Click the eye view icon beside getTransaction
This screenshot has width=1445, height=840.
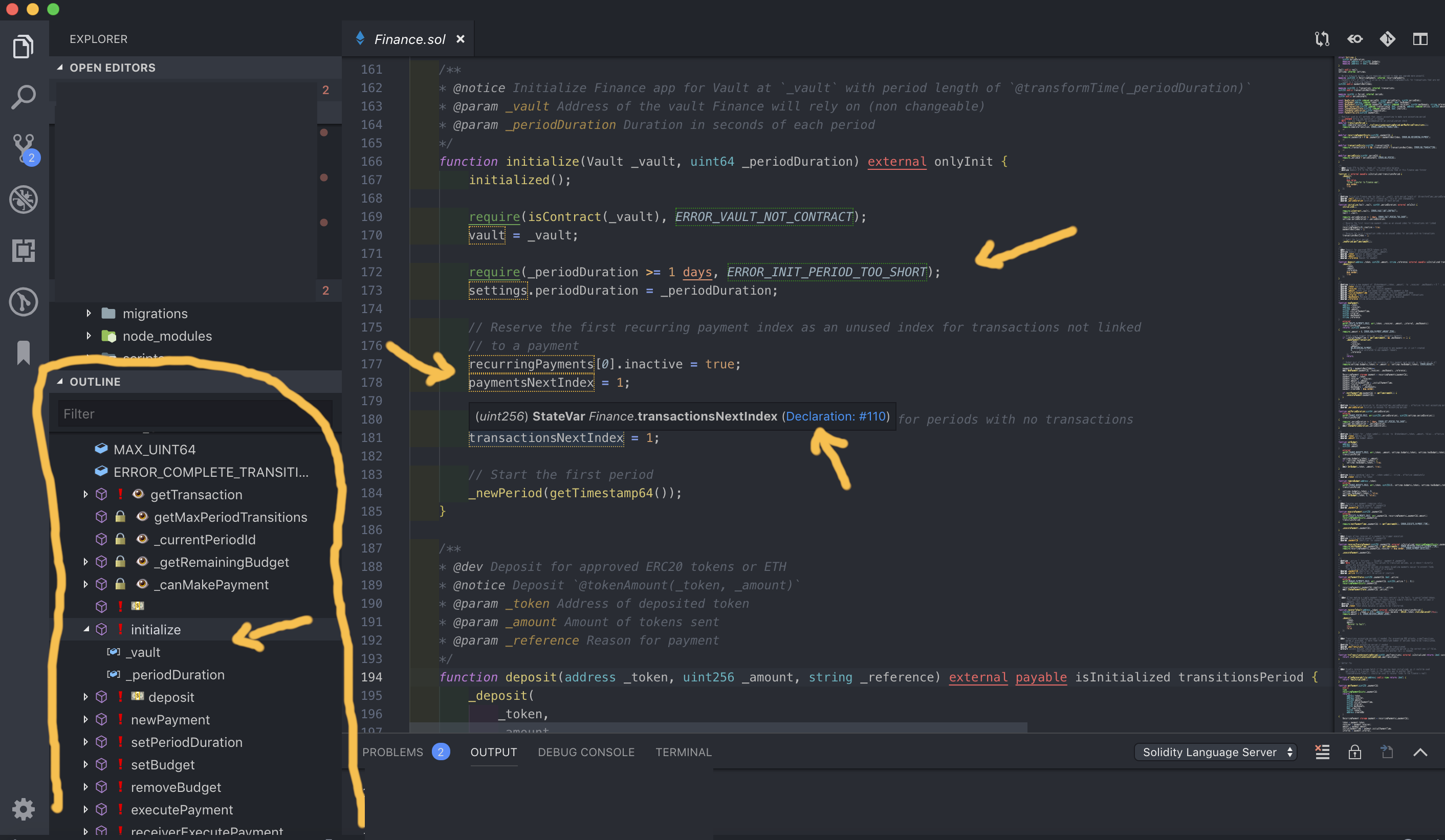(x=138, y=494)
